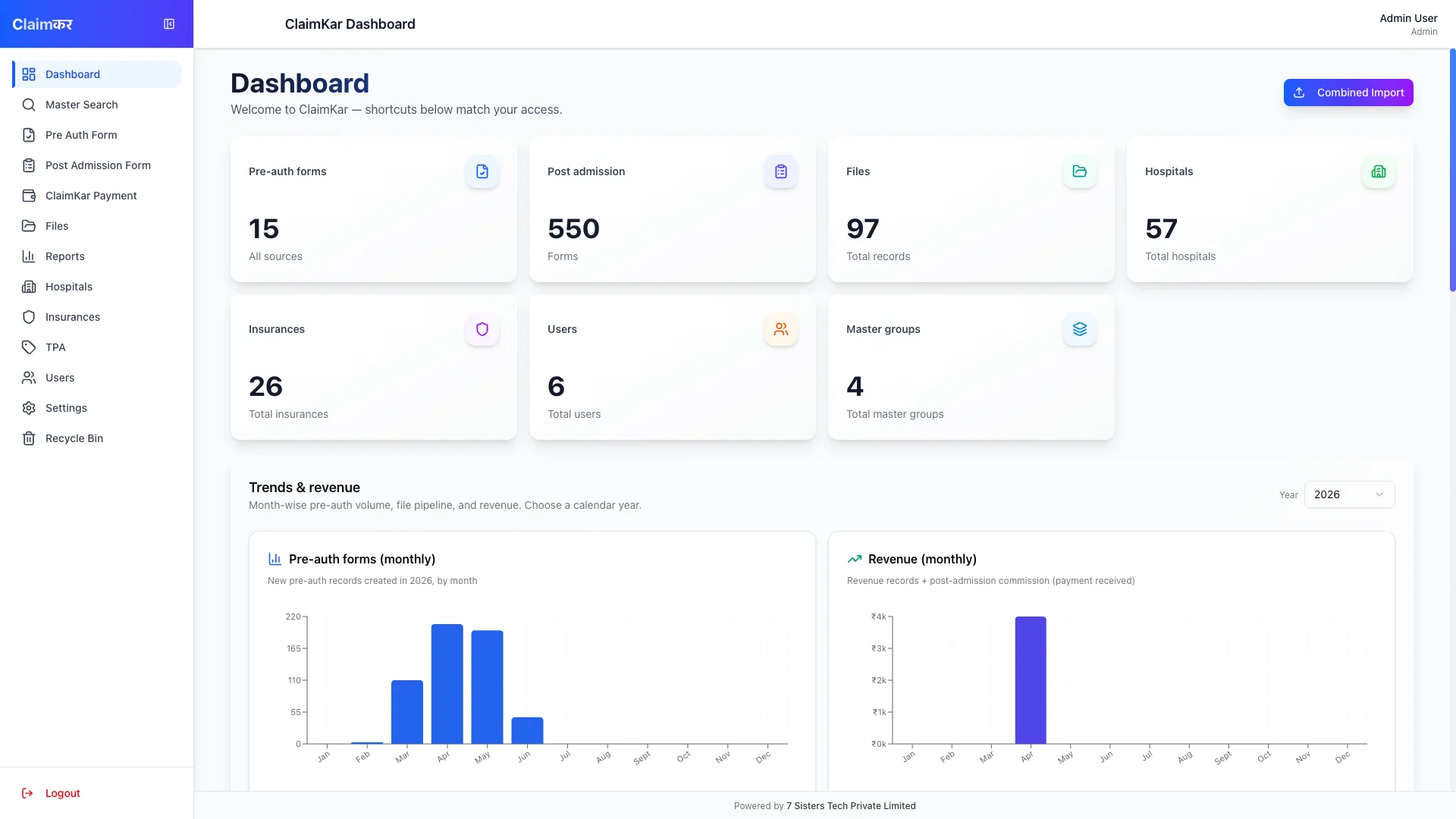Click the Pre-auth forms count 15
Image resolution: width=1456 pixels, height=819 pixels.
[264, 228]
